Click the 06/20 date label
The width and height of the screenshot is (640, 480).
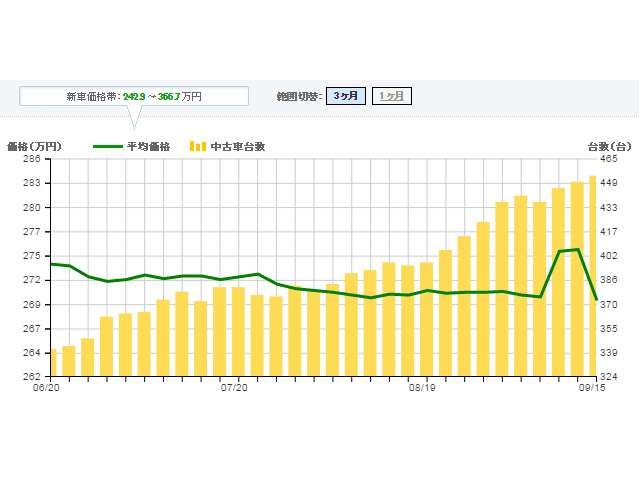(x=49, y=387)
